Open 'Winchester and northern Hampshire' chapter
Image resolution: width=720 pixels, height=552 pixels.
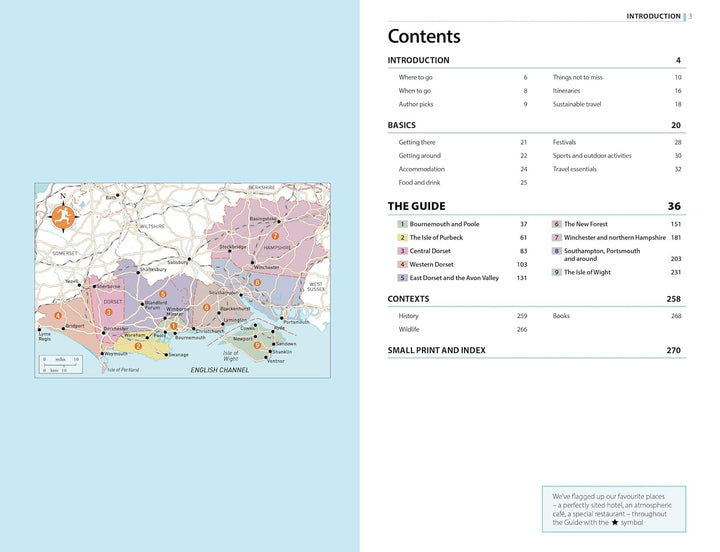coord(614,237)
